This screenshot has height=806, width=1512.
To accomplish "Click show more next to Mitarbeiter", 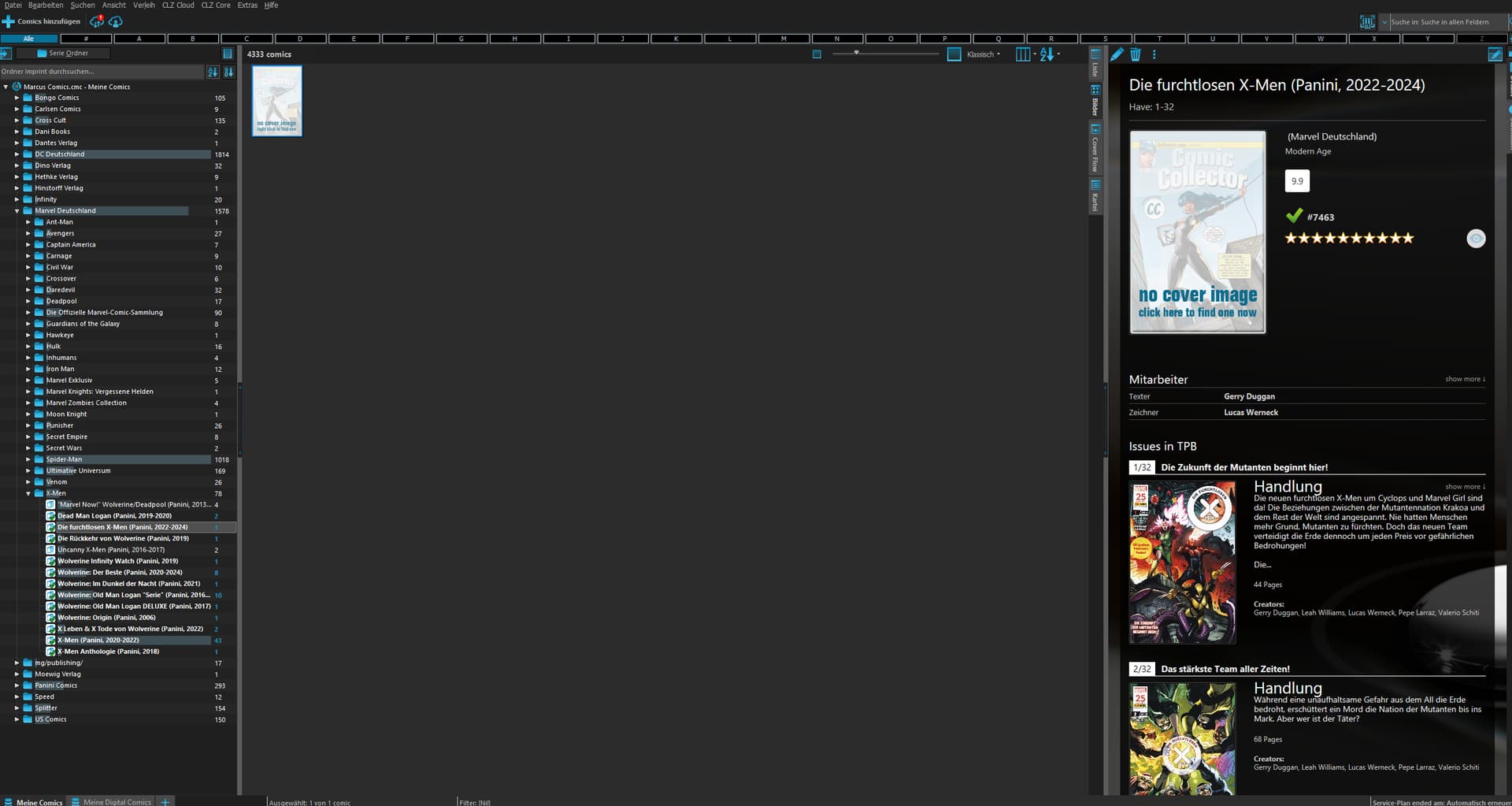I will pyautogui.click(x=1465, y=379).
